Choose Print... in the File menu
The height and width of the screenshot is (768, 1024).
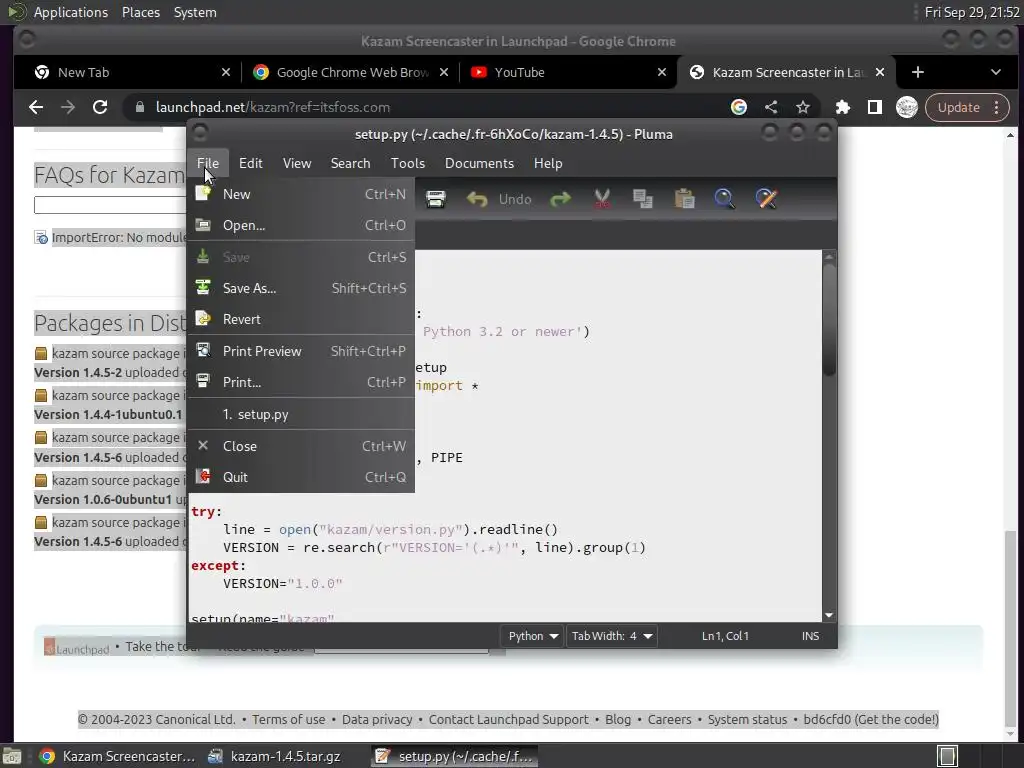(x=301, y=382)
